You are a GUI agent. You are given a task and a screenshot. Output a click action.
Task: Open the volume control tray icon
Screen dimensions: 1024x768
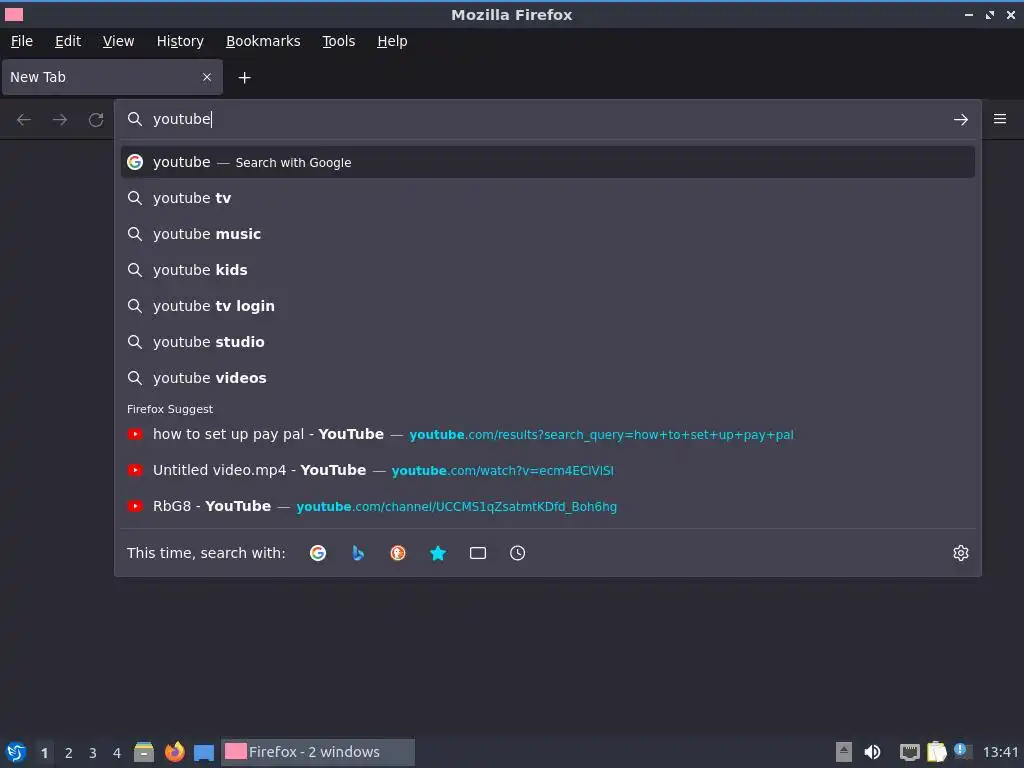(x=872, y=752)
